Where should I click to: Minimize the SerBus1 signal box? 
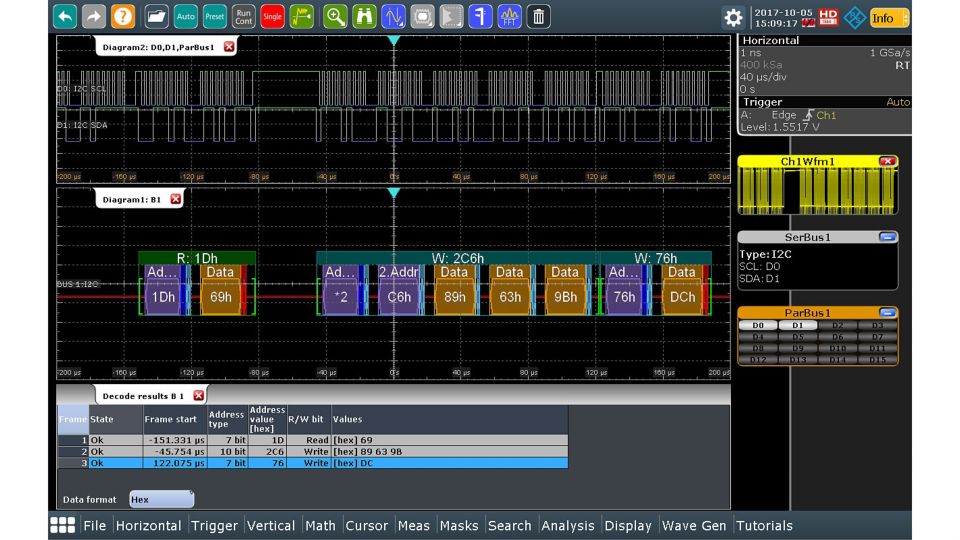(x=887, y=237)
